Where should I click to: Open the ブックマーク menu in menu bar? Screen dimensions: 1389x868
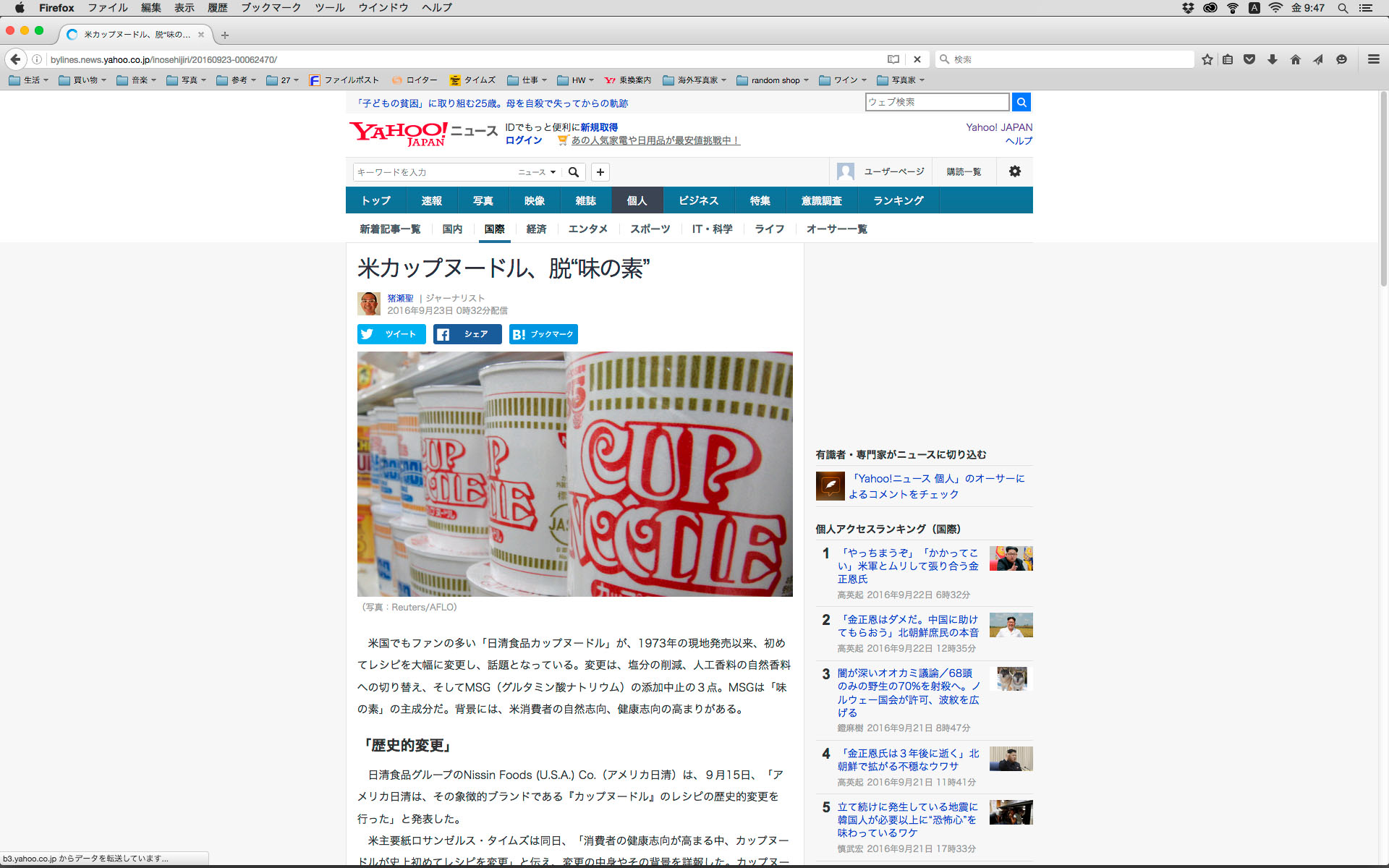(x=271, y=7)
